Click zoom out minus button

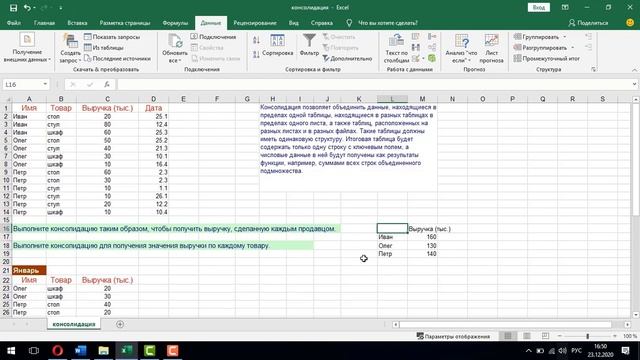click(x=560, y=336)
